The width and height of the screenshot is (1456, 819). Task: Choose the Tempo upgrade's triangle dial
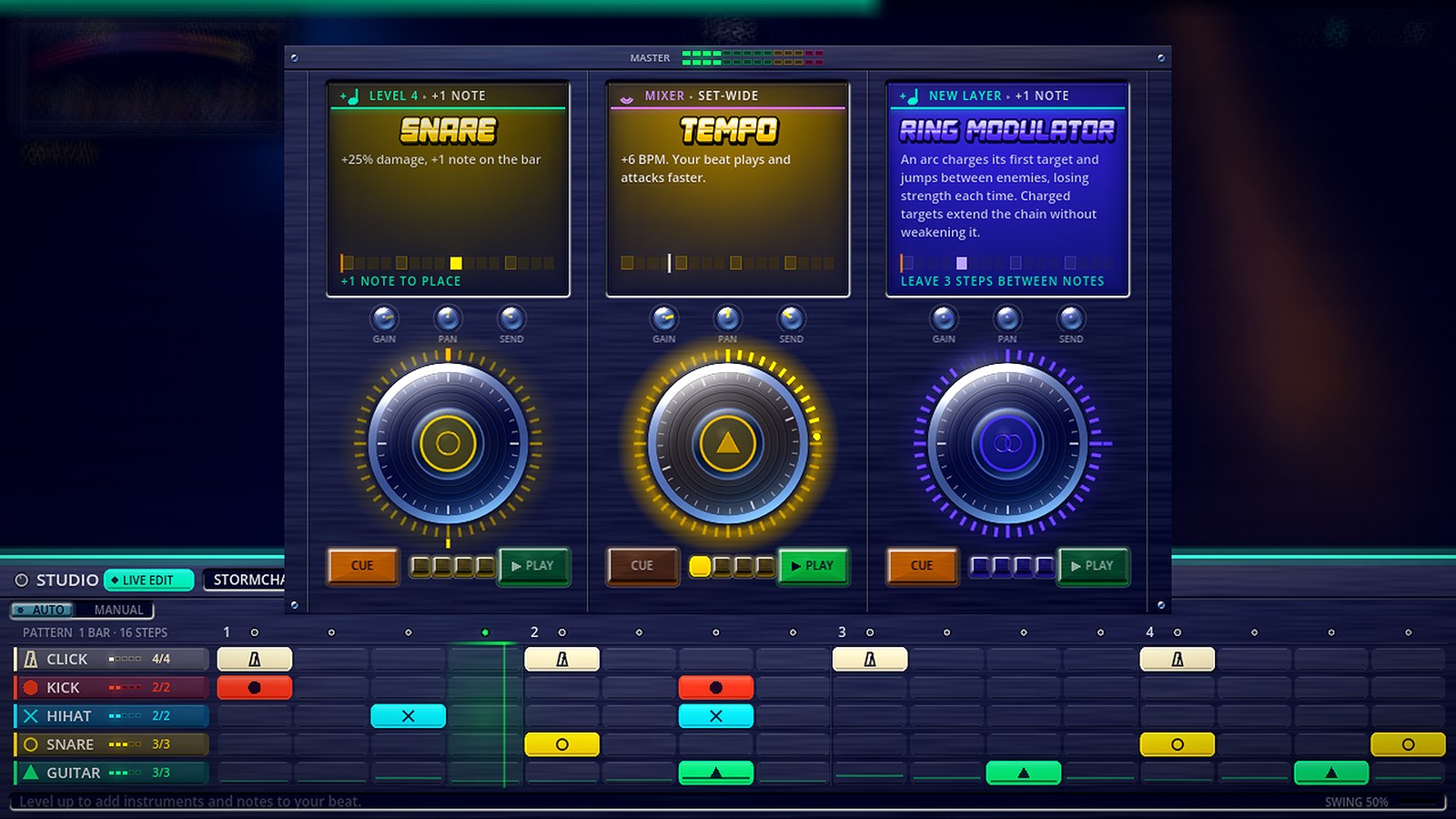(727, 443)
